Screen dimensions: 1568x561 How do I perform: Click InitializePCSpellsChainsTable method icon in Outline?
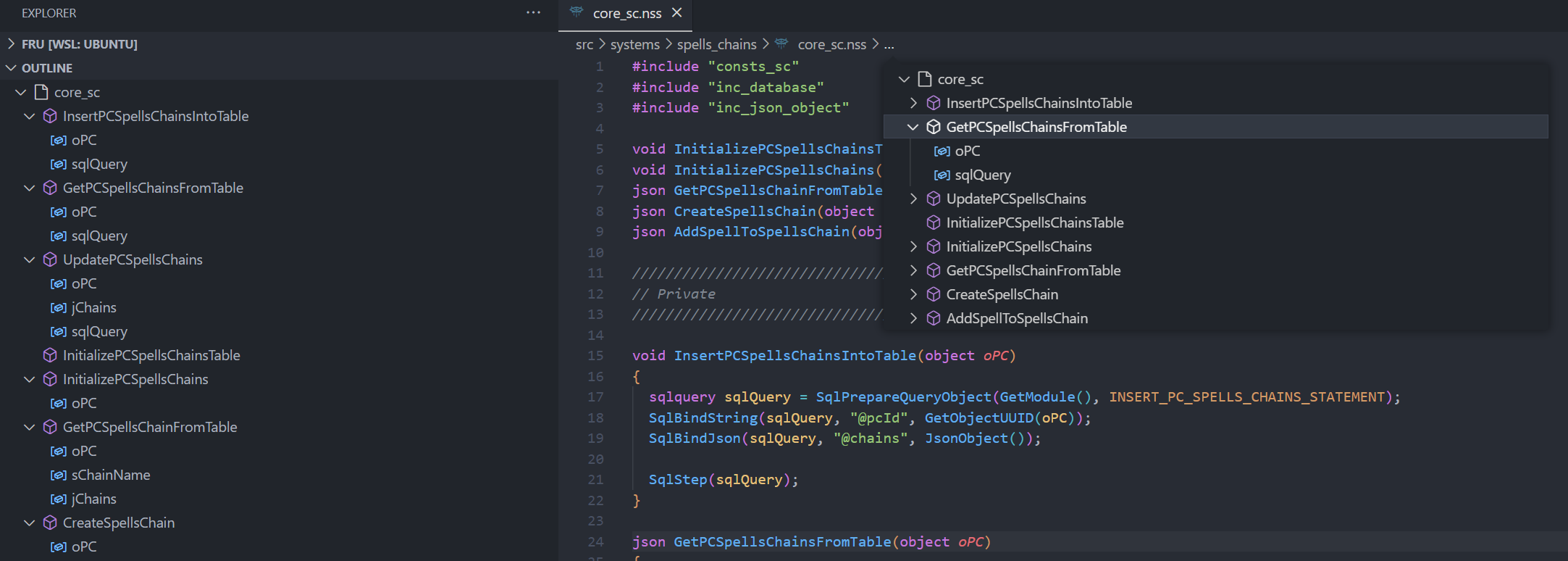[x=50, y=355]
